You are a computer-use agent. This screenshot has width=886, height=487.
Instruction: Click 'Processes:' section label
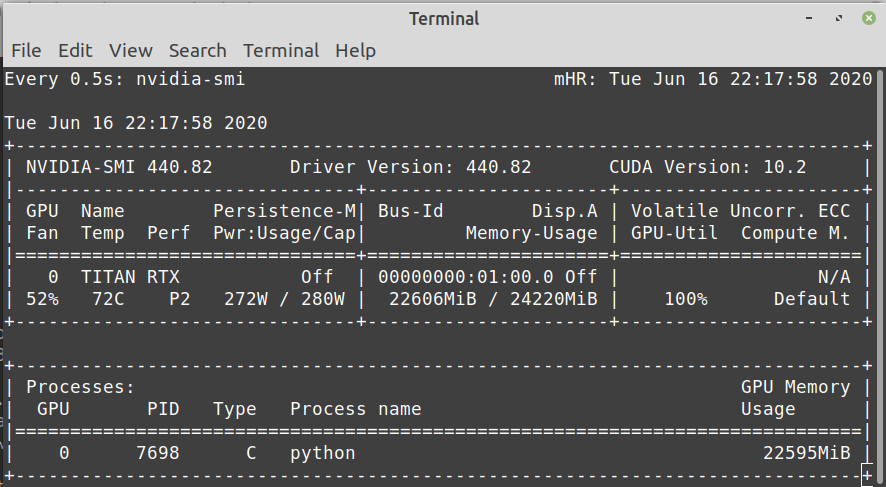point(81,388)
